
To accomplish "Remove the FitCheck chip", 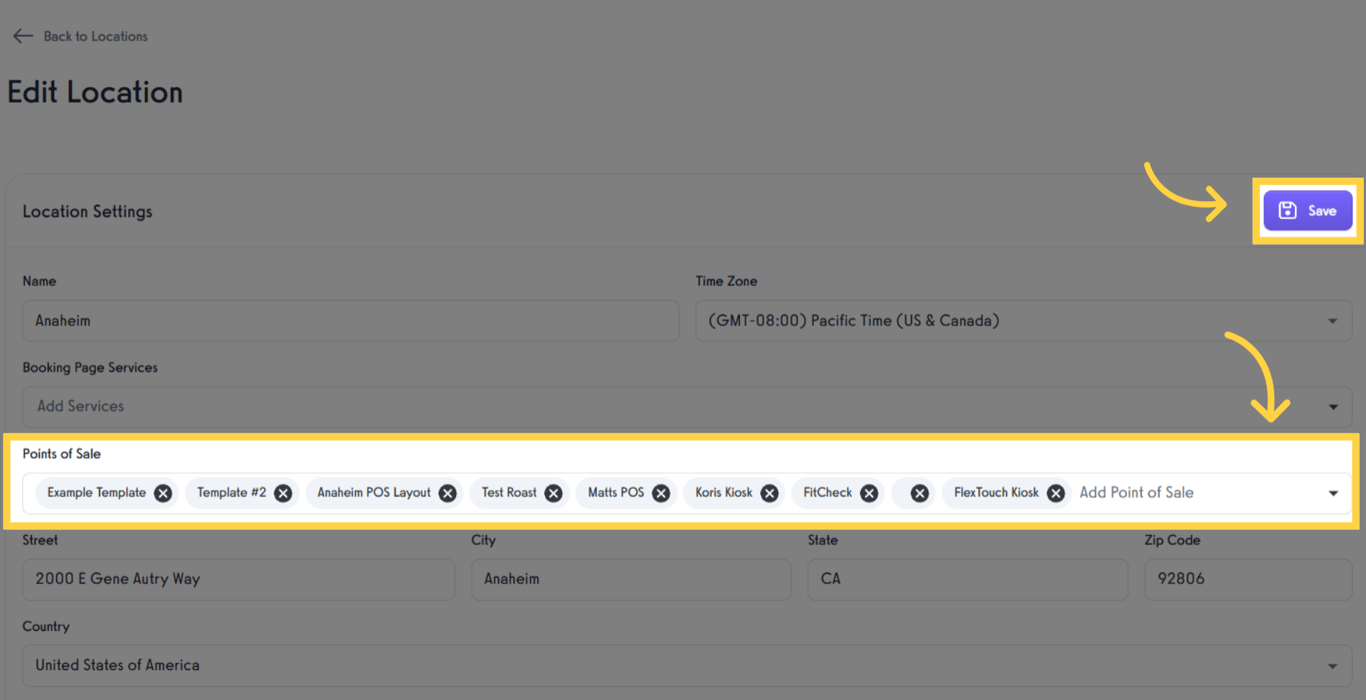I will pos(868,492).
